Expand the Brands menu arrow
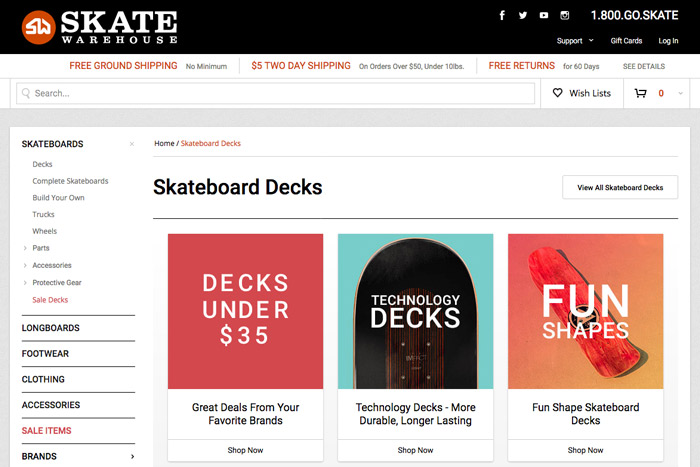Image resolution: width=700 pixels, height=467 pixels. click(132, 457)
